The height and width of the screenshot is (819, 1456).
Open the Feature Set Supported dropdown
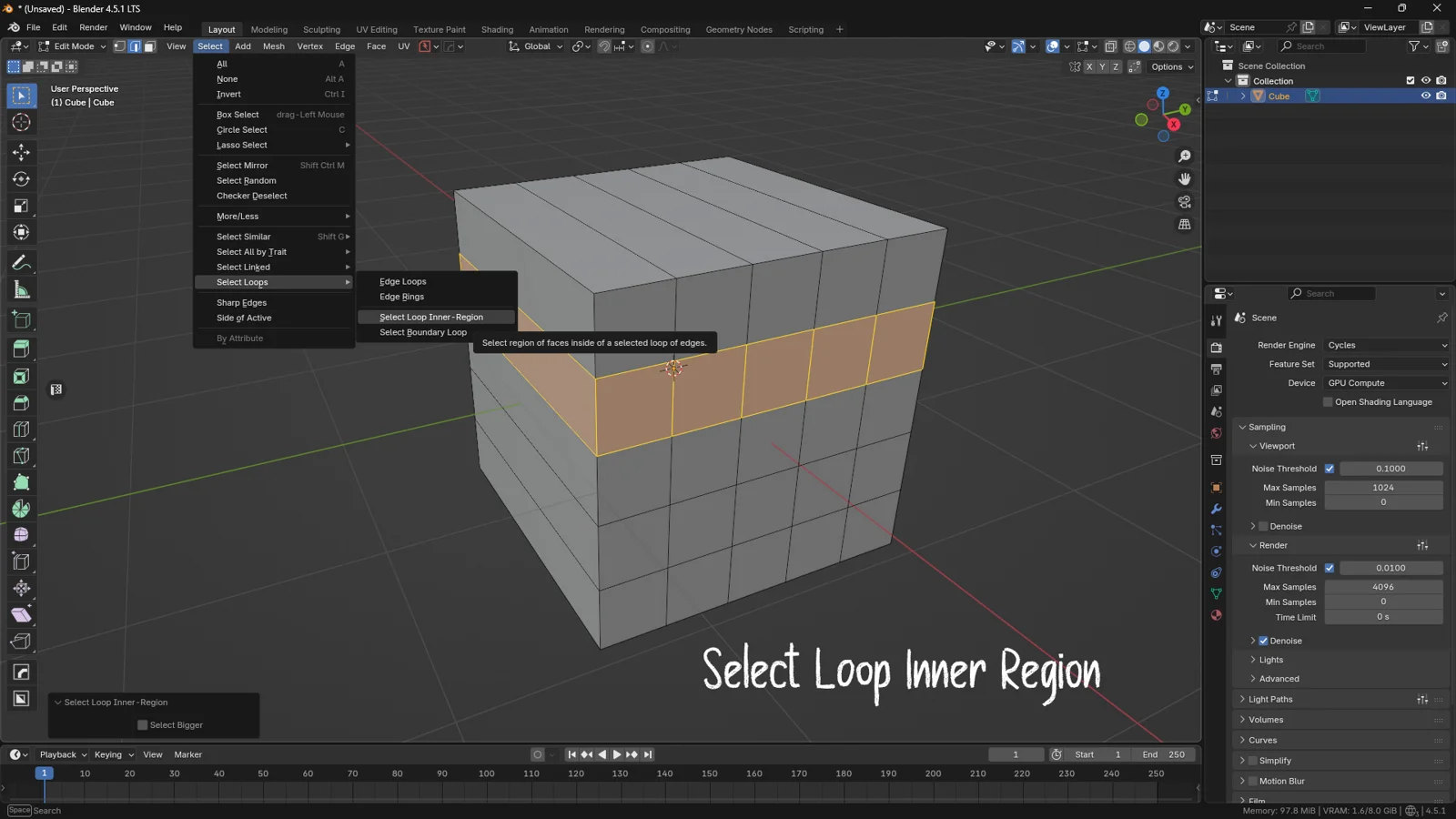pos(1386,364)
